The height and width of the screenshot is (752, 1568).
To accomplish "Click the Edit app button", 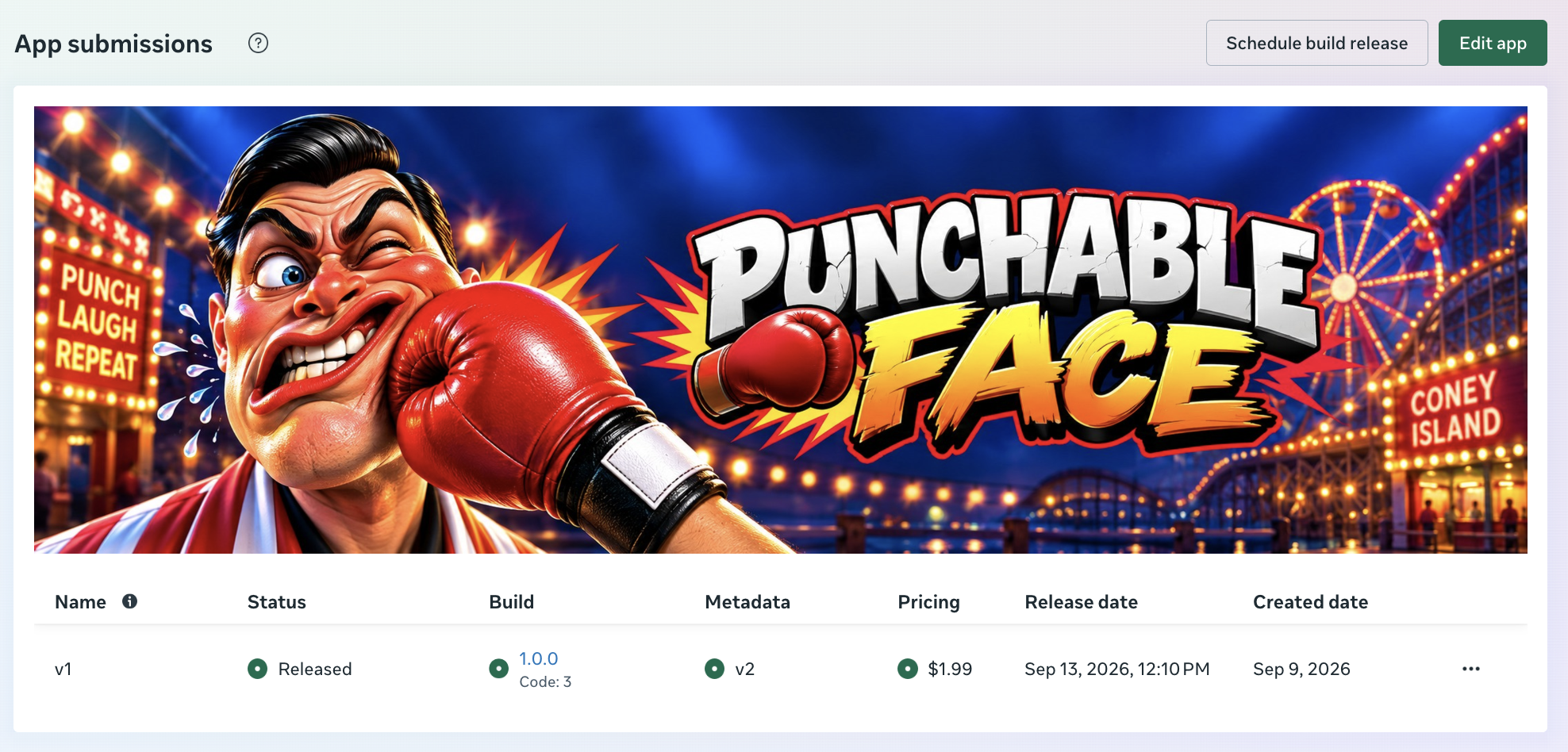I will [x=1493, y=43].
